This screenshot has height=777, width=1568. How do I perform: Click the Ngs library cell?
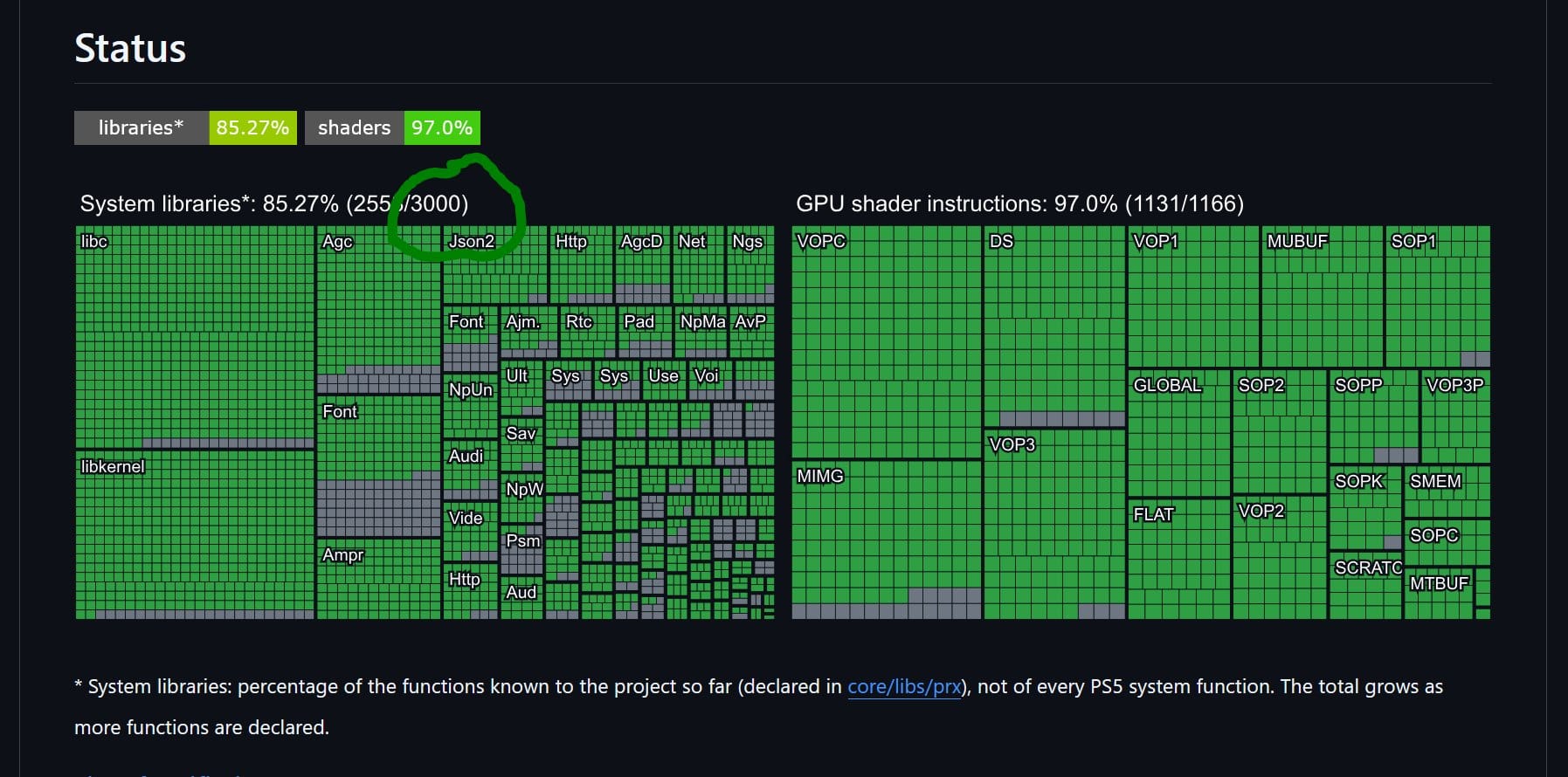750,265
